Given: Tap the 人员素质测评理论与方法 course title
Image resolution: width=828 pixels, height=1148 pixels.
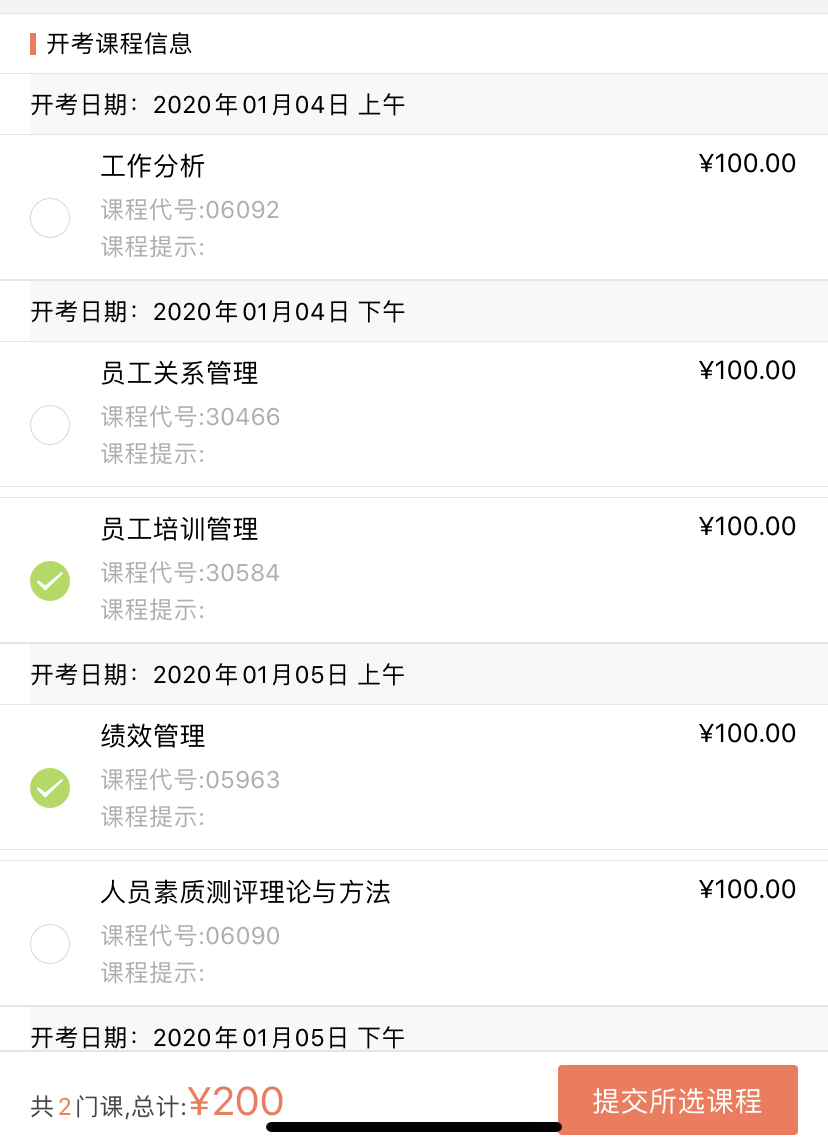Looking at the screenshot, I should coord(245,892).
